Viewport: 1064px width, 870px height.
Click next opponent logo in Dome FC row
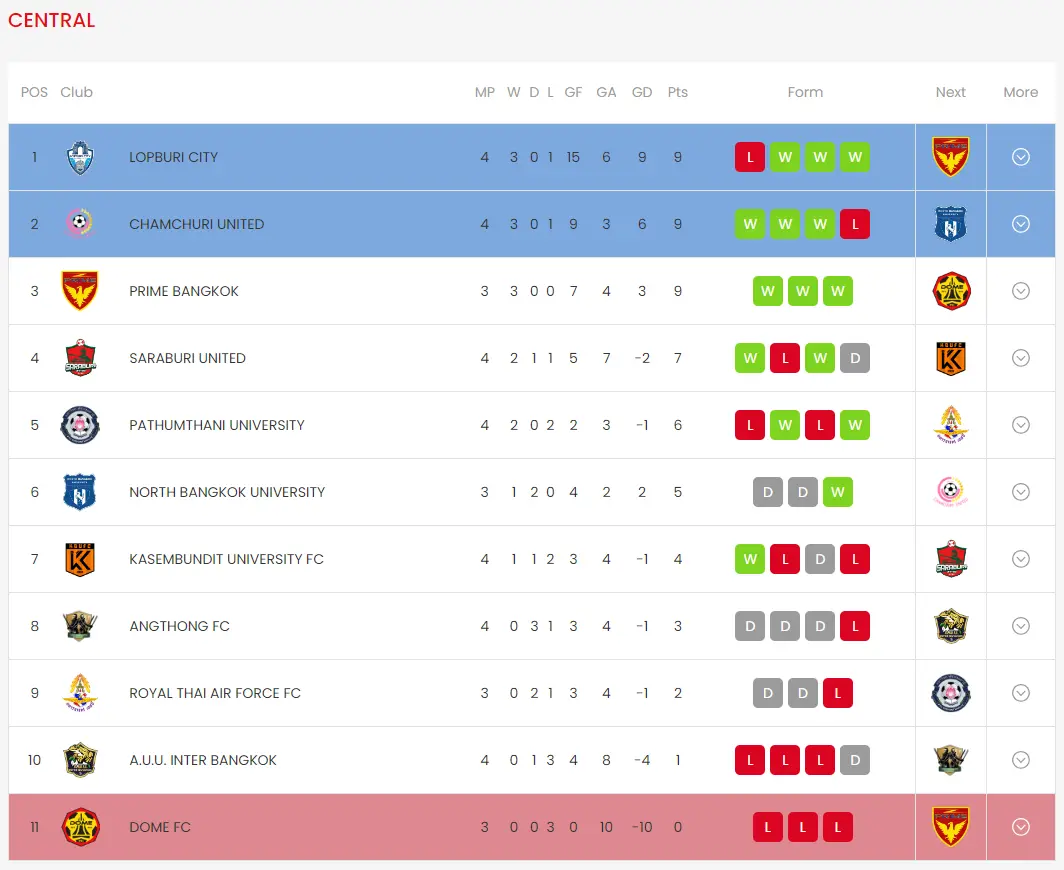951,827
